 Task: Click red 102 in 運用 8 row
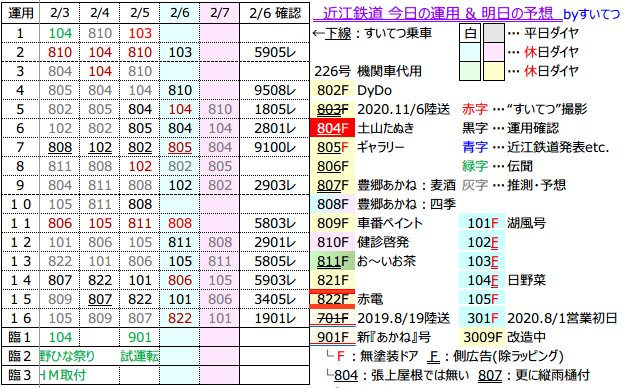tap(140, 167)
